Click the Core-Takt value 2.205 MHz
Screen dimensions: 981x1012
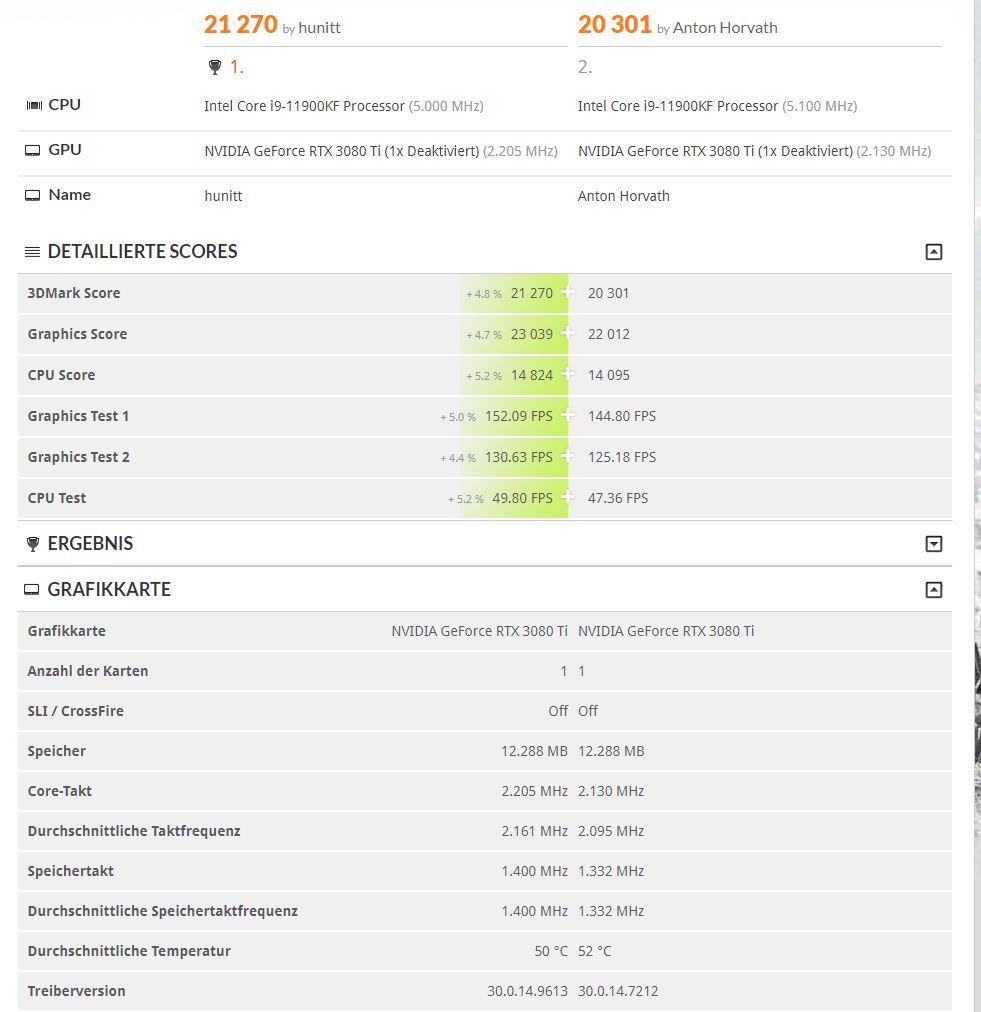(x=534, y=791)
